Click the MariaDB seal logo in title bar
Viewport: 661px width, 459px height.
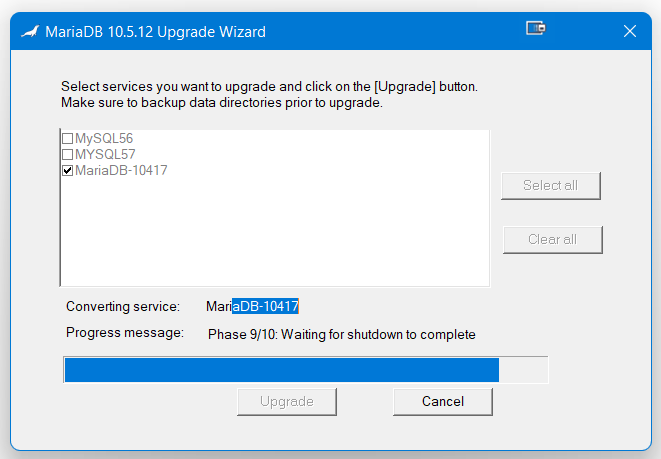coord(30,32)
